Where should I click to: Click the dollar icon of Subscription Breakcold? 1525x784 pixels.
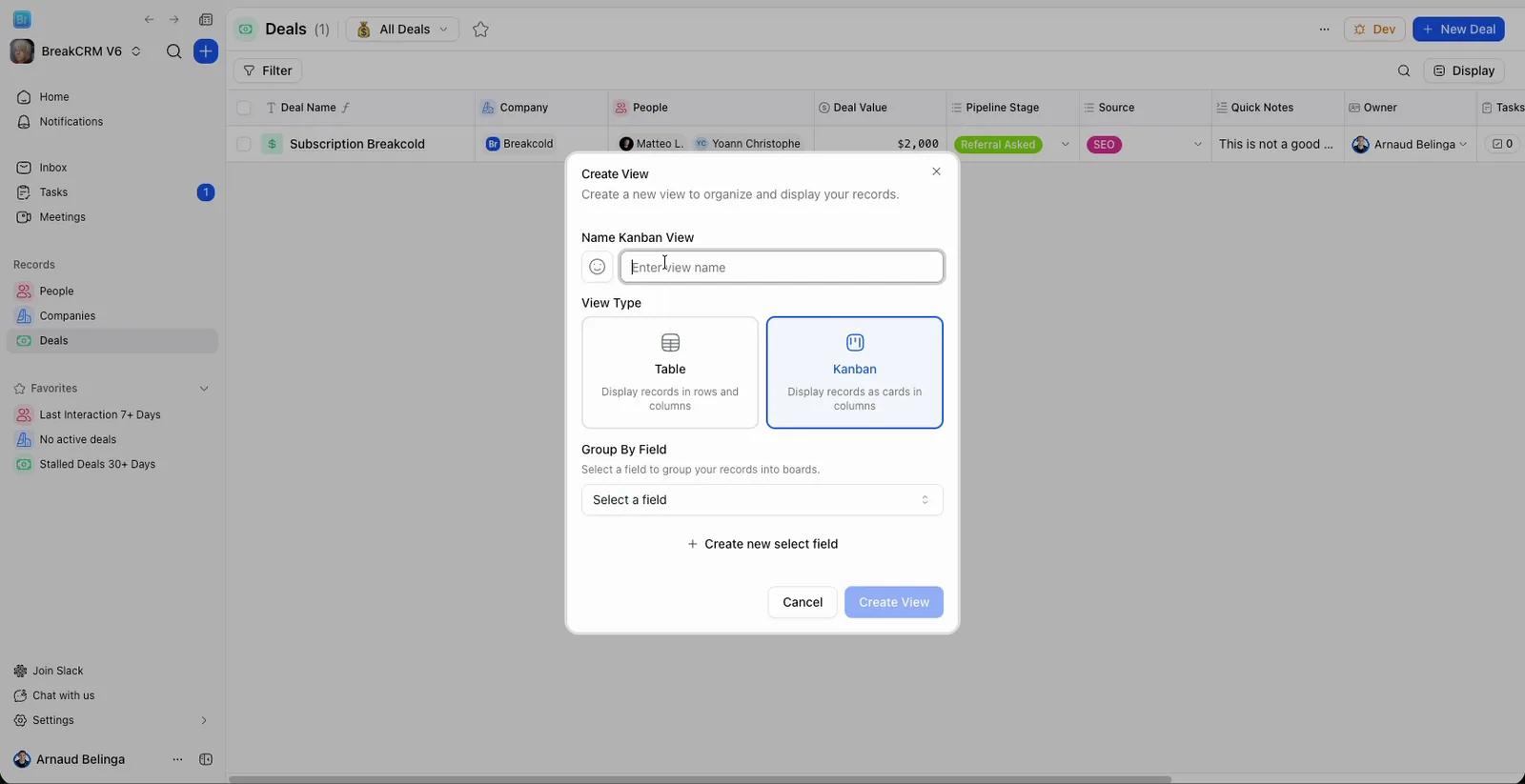click(x=272, y=144)
